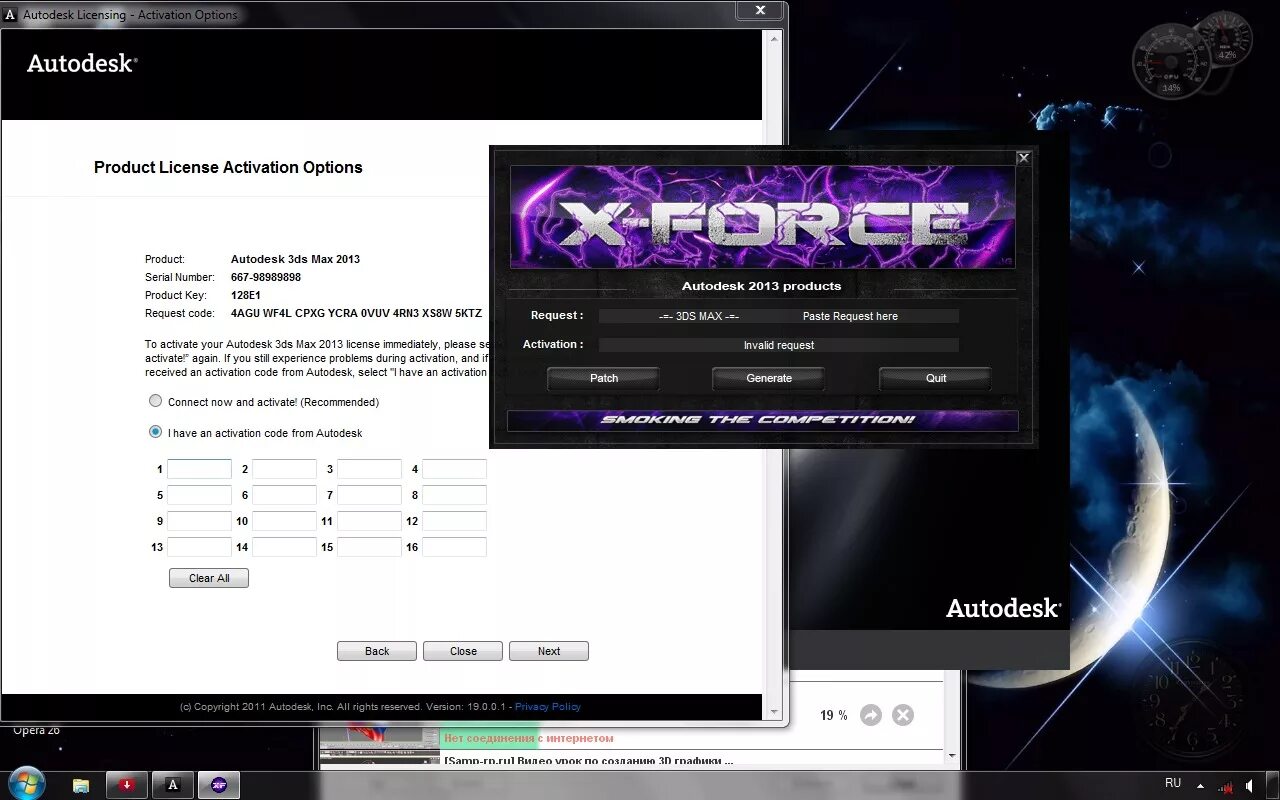Click activation code field 16

tap(454, 547)
